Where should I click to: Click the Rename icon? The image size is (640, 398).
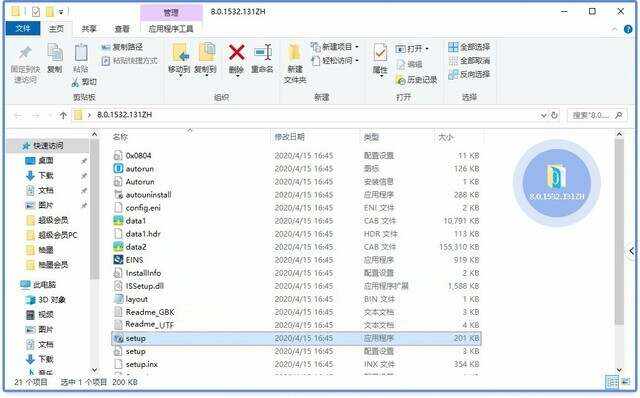coord(262,53)
